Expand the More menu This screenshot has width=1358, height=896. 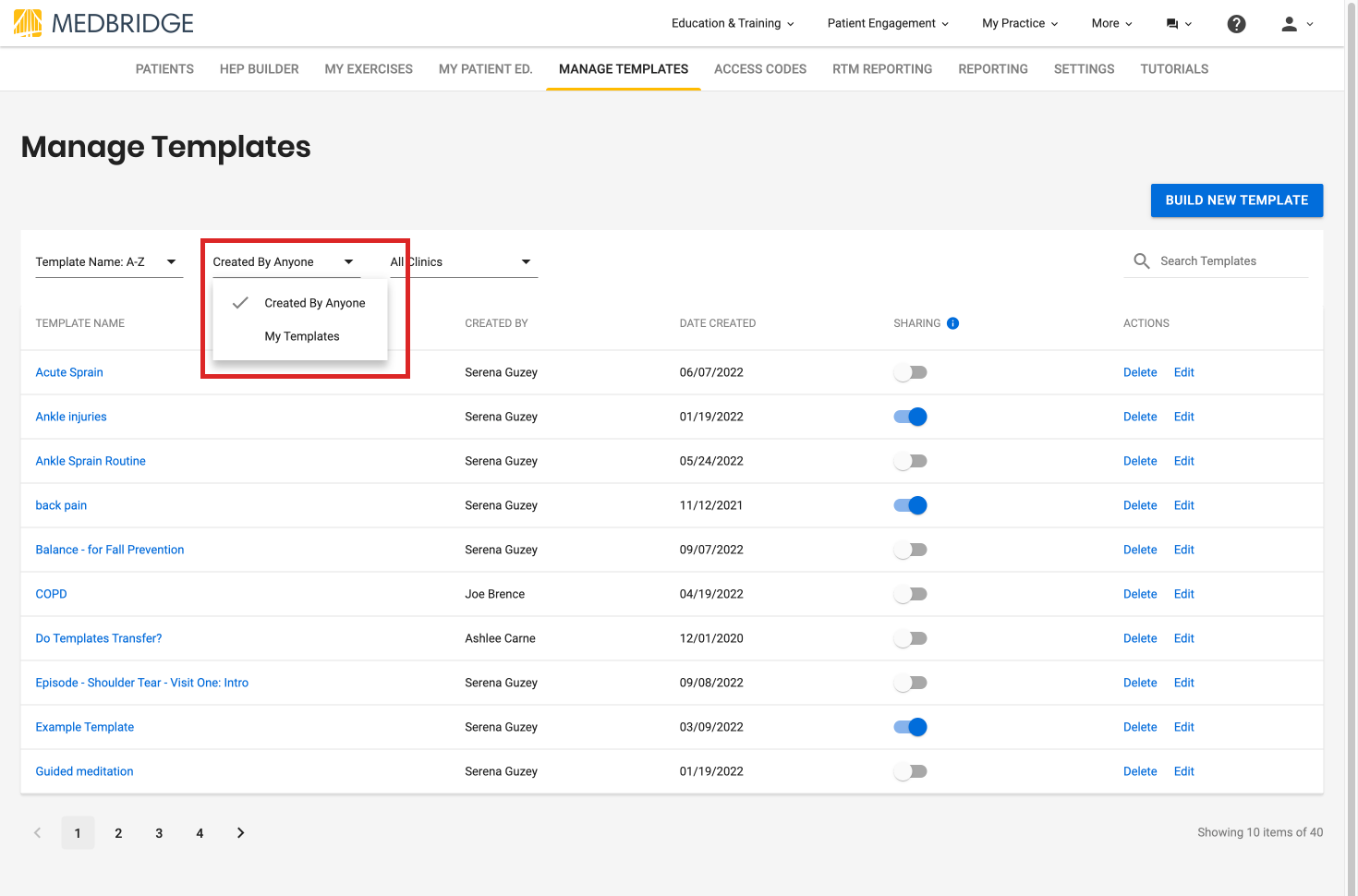[1111, 24]
